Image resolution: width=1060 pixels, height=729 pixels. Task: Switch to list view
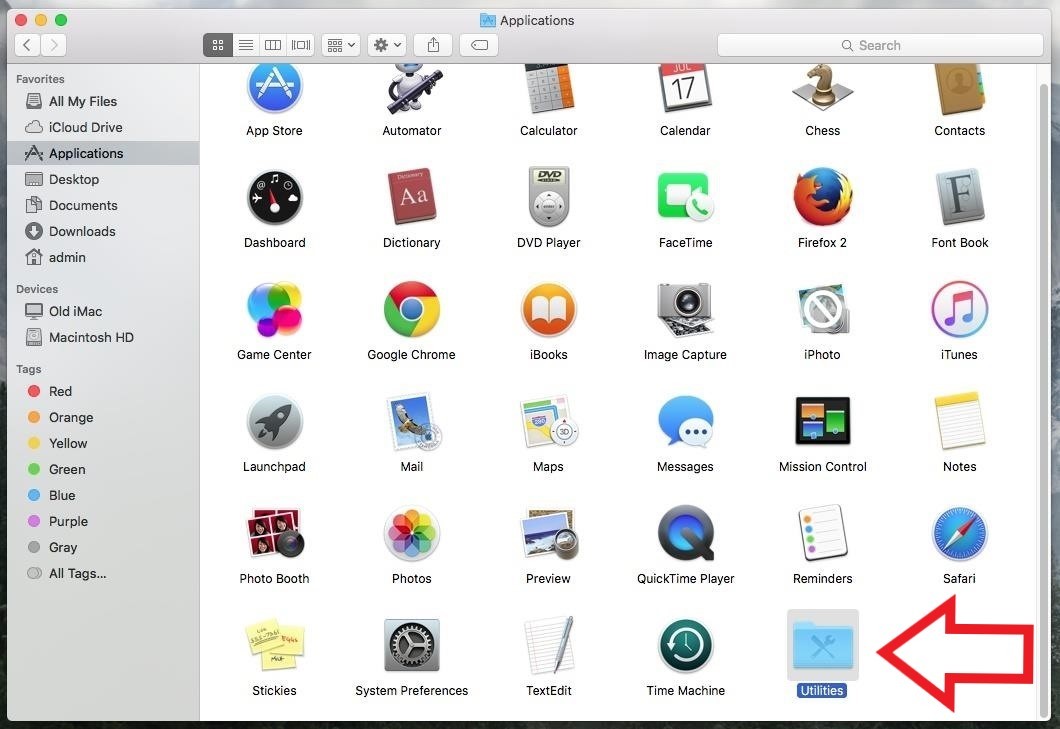[x=245, y=45]
